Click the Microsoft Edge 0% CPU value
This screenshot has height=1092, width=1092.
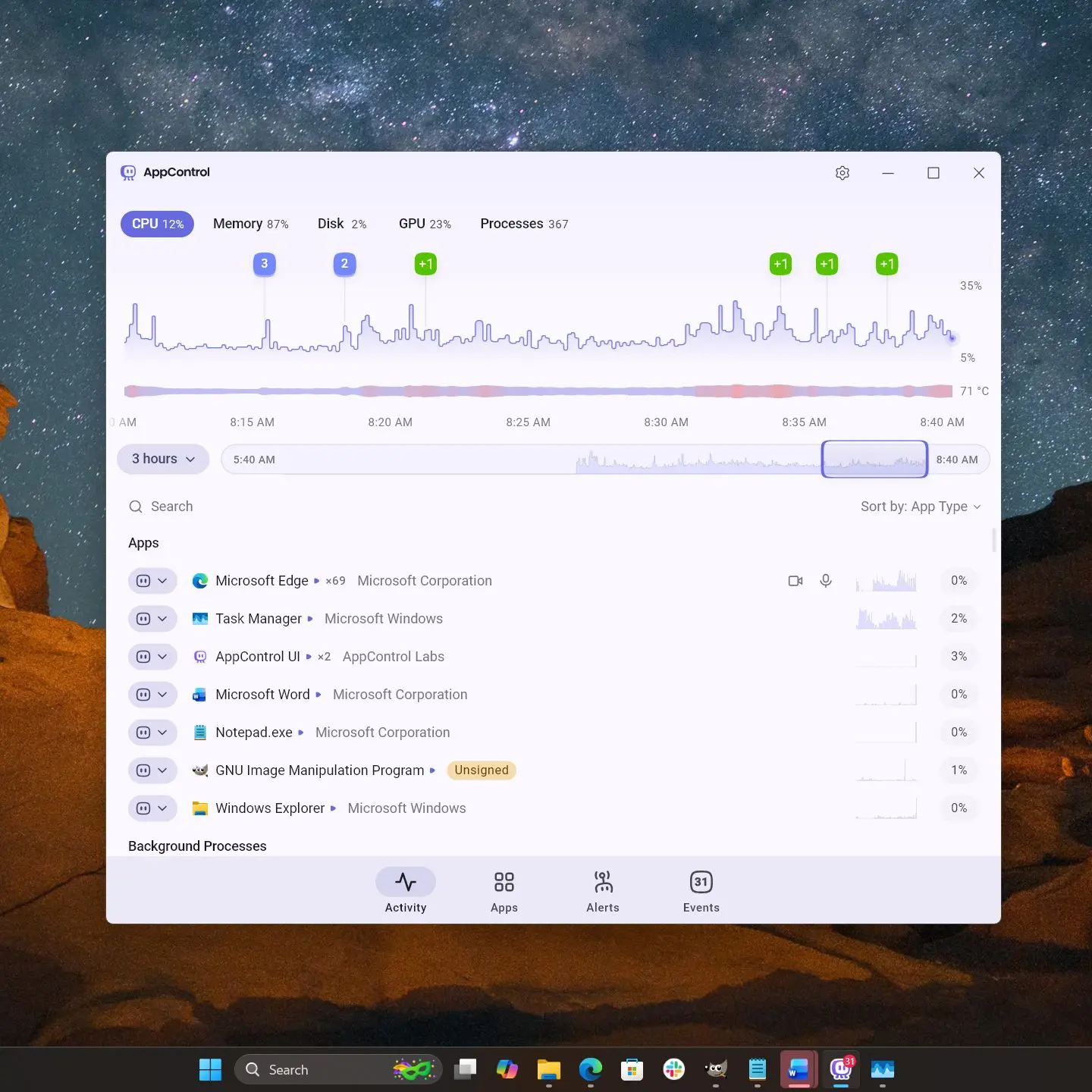coord(959,581)
